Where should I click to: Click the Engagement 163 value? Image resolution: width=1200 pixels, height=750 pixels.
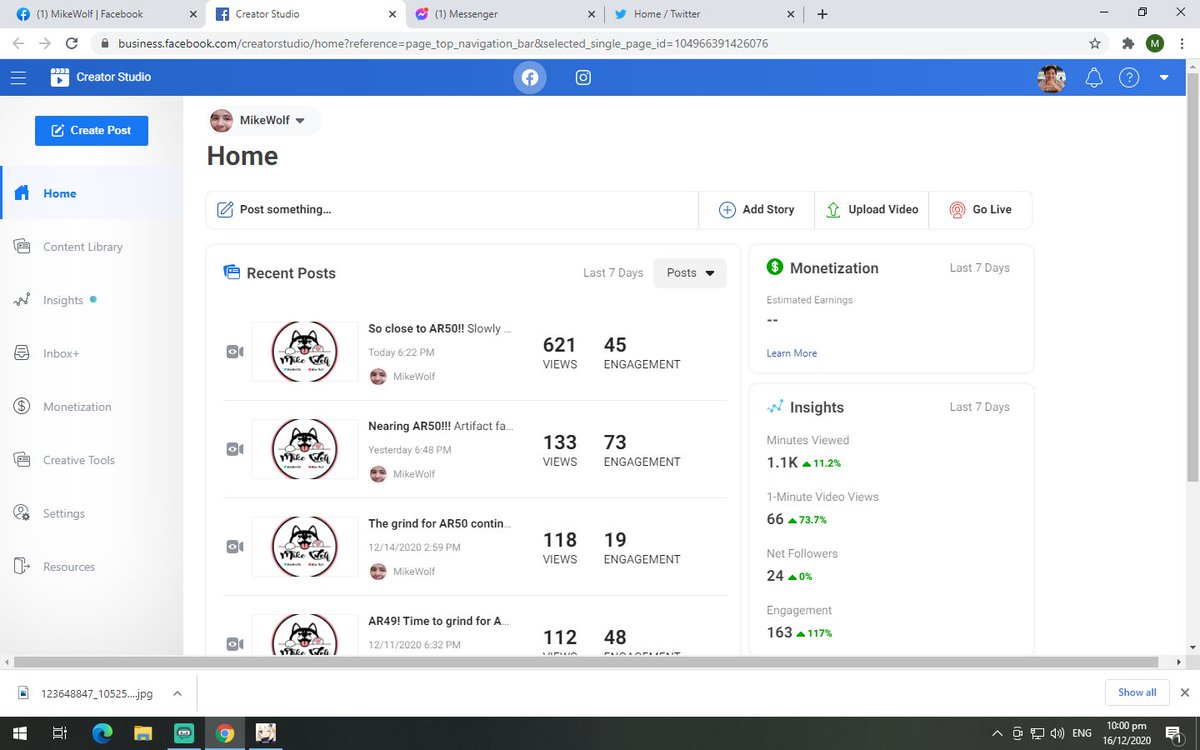click(780, 633)
